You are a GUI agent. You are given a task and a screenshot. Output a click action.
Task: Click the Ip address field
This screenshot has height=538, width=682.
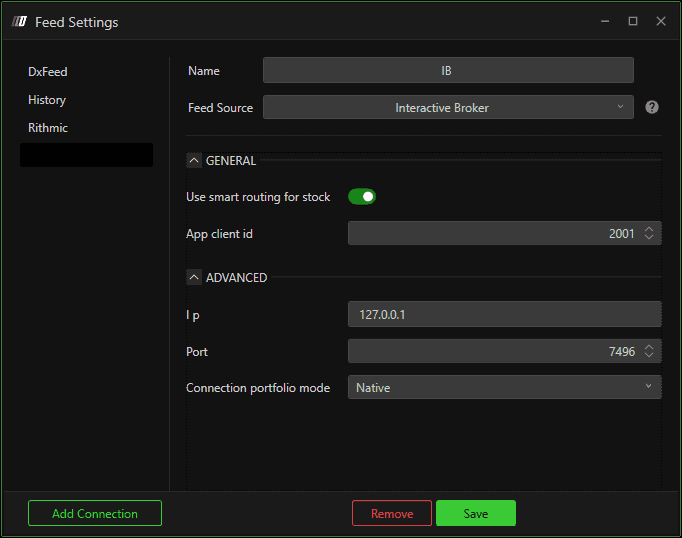pos(505,314)
